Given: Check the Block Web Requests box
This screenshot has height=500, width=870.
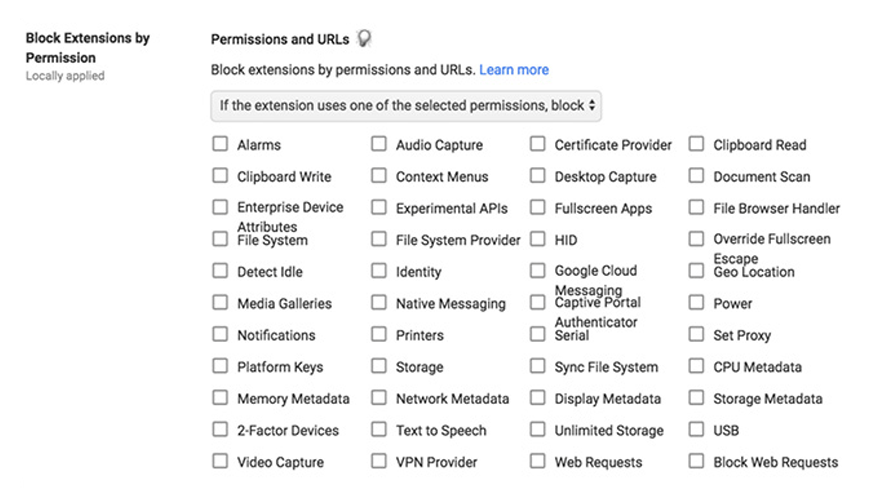Looking at the screenshot, I should click(x=696, y=461).
